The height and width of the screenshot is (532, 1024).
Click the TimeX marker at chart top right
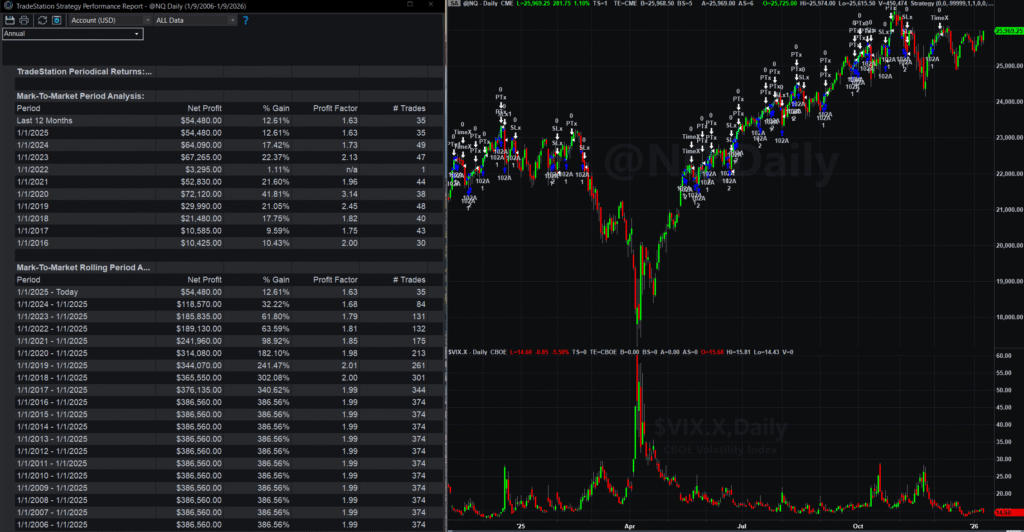(x=940, y=18)
